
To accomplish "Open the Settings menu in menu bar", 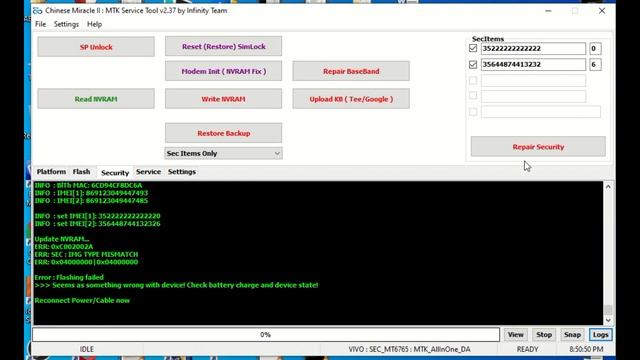I will coord(66,24).
